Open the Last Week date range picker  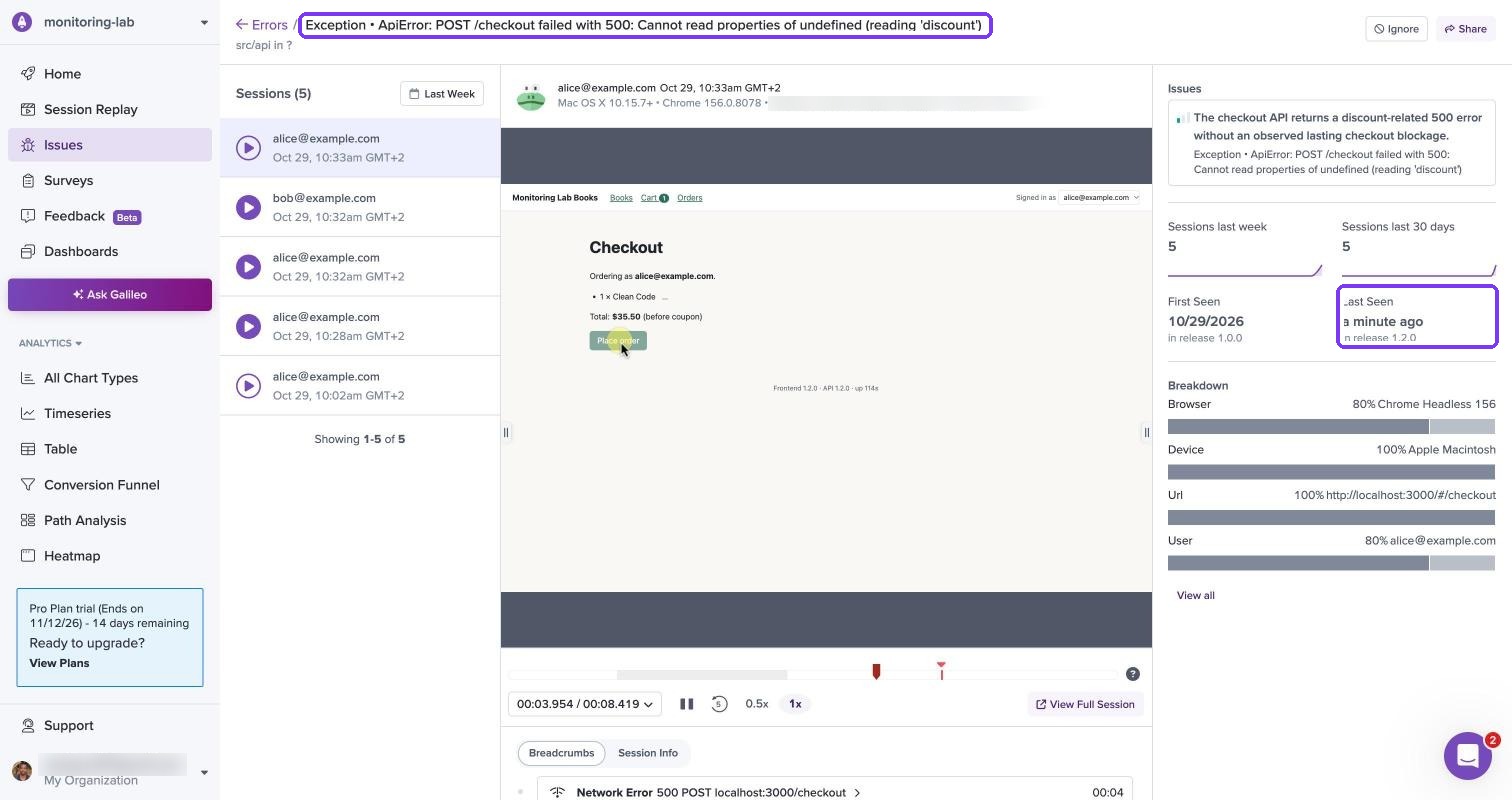442,94
